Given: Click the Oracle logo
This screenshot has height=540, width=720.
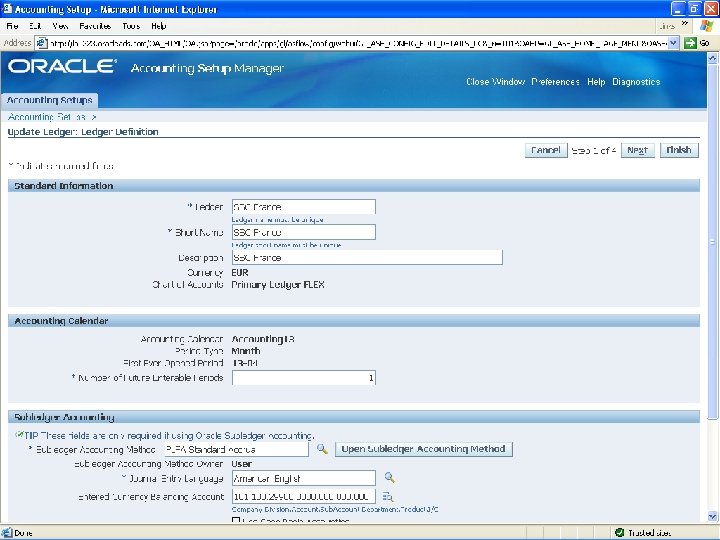Looking at the screenshot, I should click(x=62, y=67).
